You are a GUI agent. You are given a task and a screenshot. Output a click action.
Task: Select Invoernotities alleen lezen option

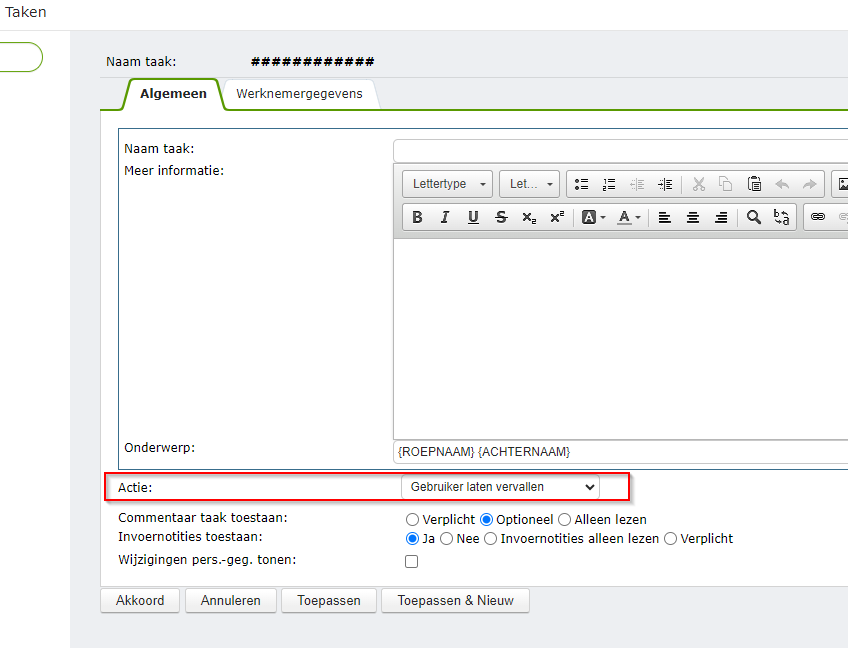point(491,539)
